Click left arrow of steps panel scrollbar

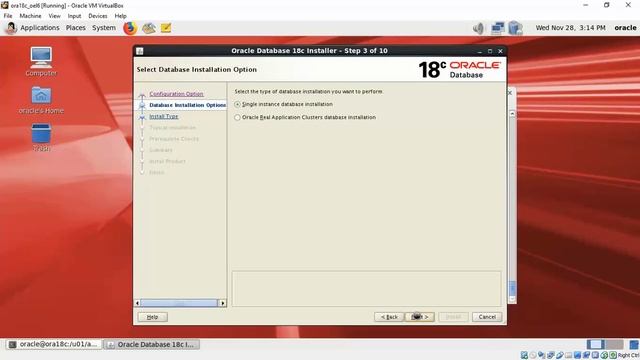pyautogui.click(x=137, y=303)
